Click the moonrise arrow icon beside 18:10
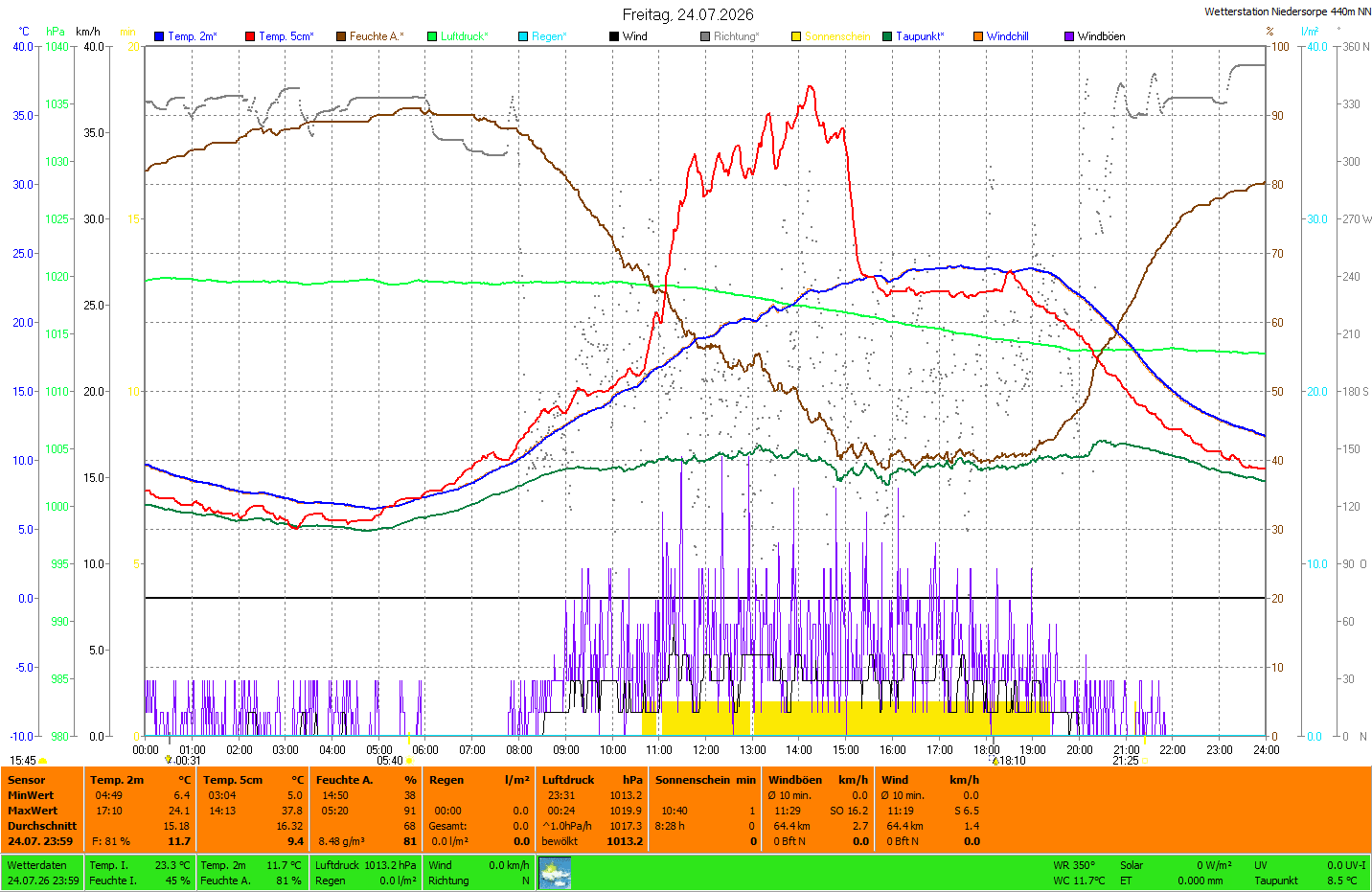The width and height of the screenshot is (1372, 892). coord(995,760)
